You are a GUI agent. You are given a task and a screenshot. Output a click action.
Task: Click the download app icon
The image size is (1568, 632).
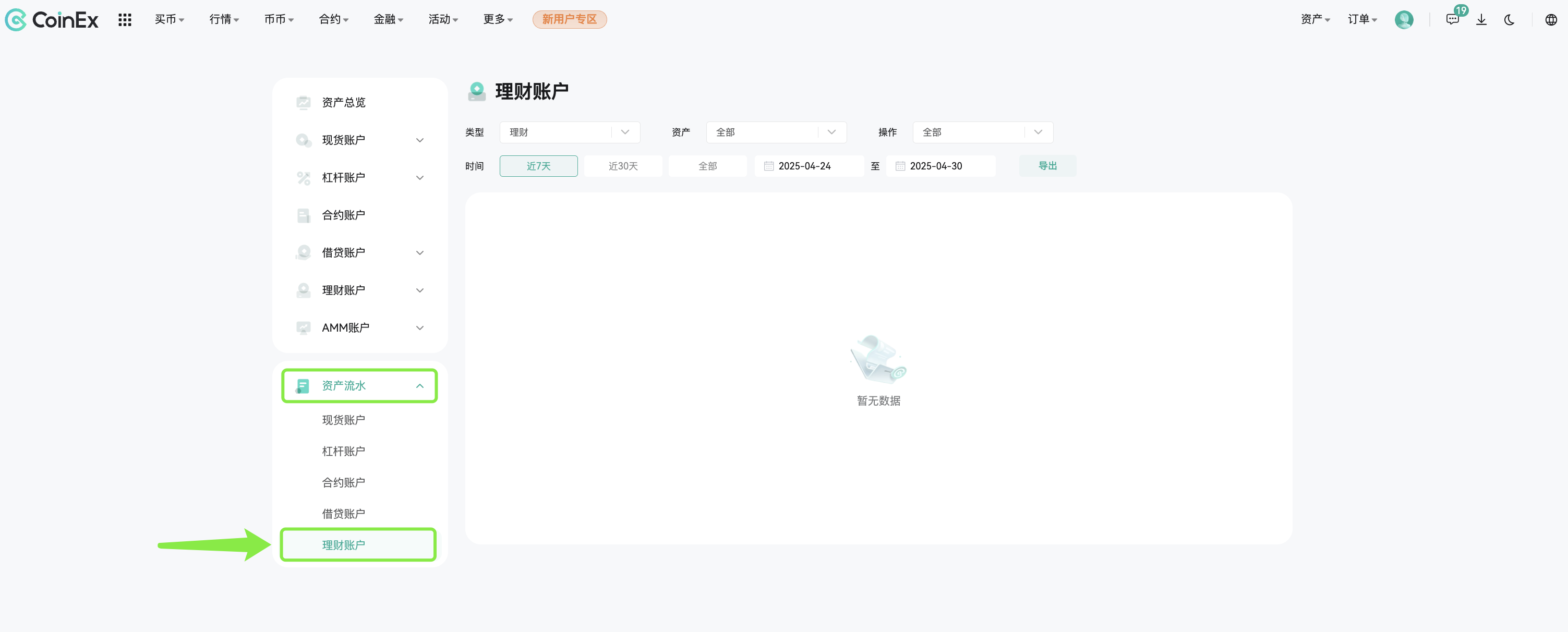click(1481, 20)
